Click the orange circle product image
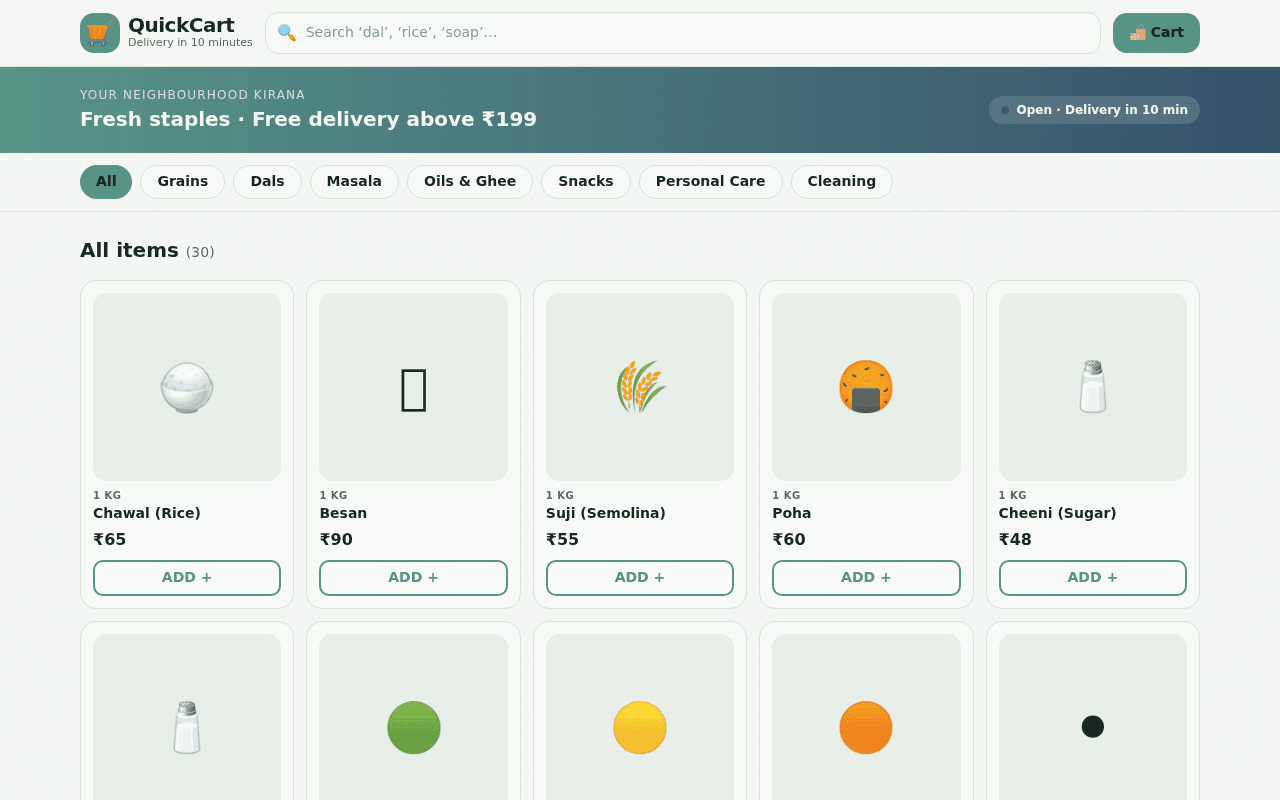Image resolution: width=1280 pixels, height=800 pixels. click(x=866, y=728)
